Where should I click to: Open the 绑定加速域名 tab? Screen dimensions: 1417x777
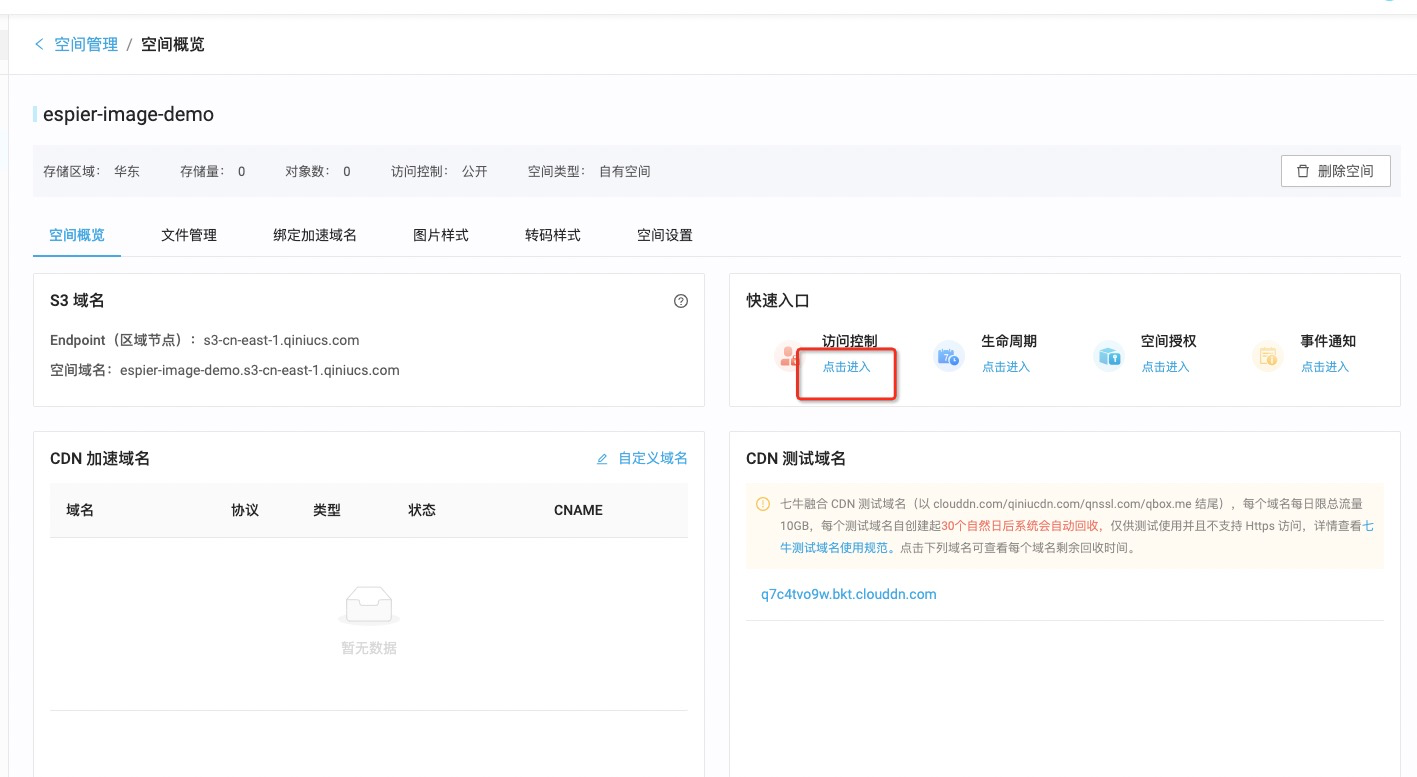(x=315, y=236)
